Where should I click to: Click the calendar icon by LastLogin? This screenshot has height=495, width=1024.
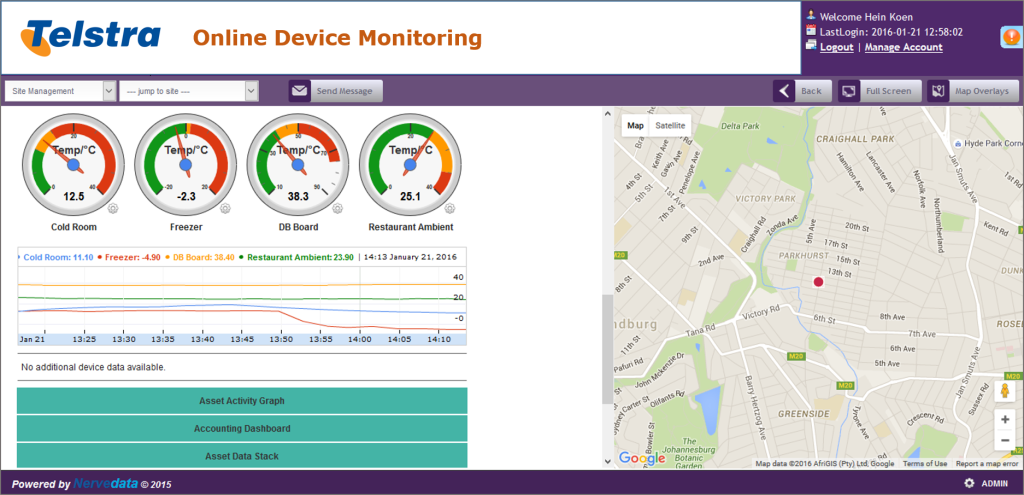(x=811, y=31)
